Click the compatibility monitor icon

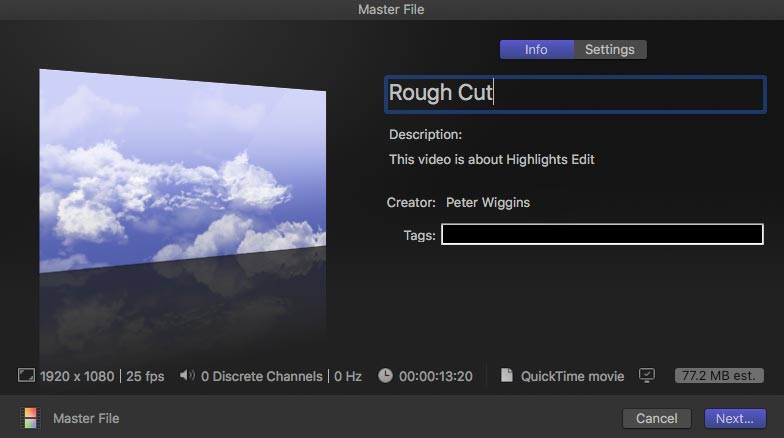[646, 376]
